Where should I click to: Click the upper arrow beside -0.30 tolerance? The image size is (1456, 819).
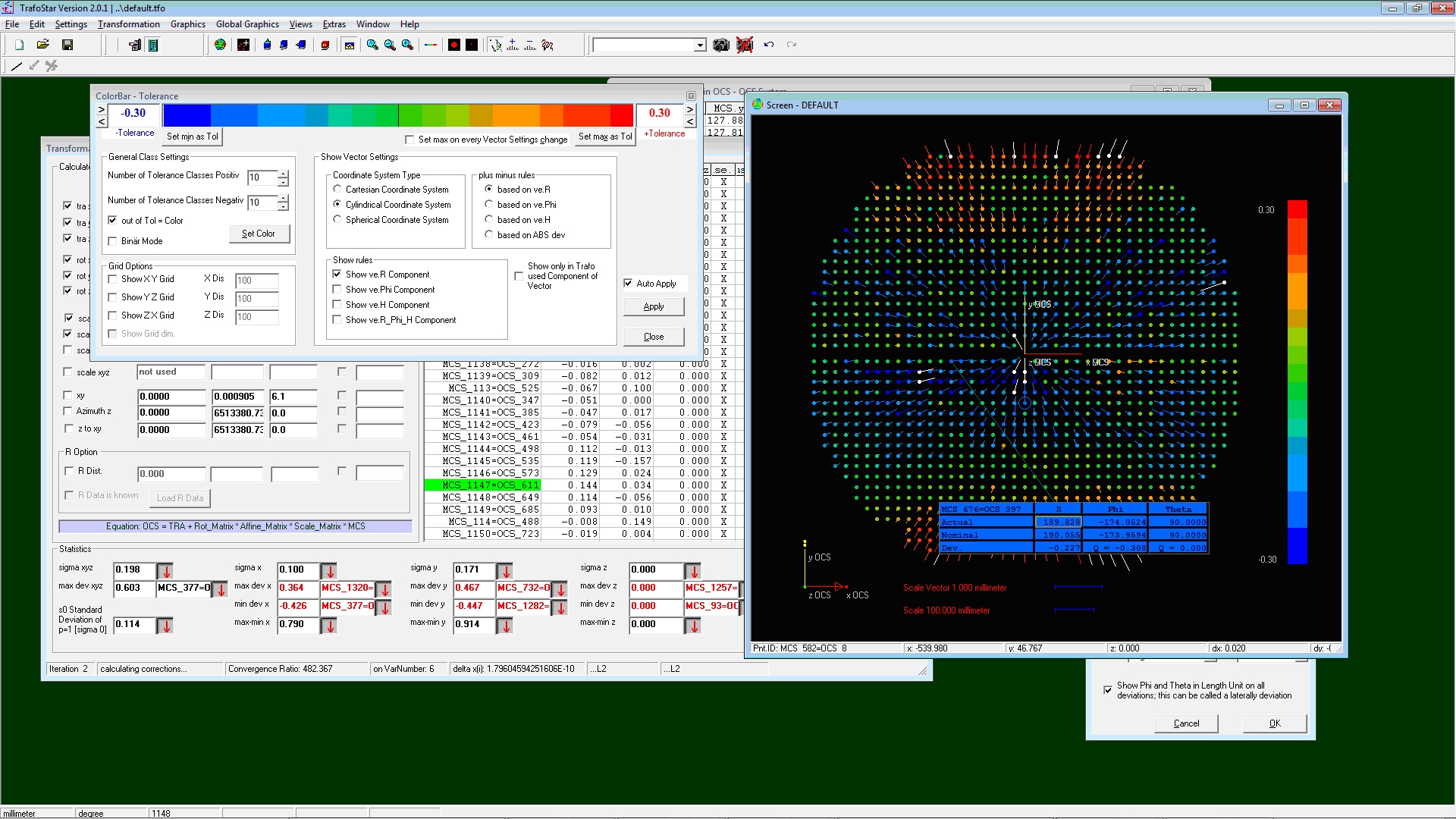click(x=102, y=110)
